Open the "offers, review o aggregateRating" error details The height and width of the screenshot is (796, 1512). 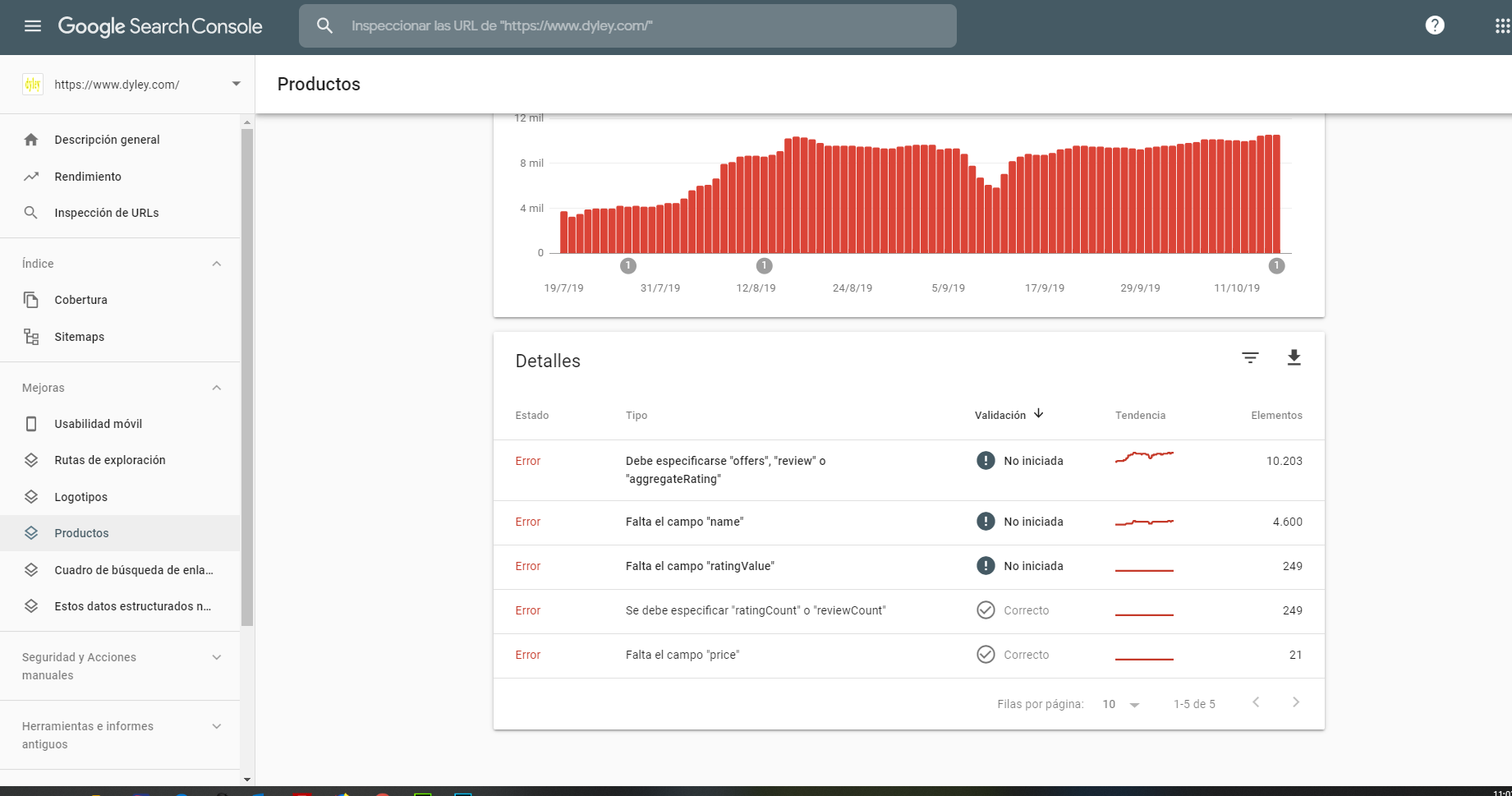908,471
